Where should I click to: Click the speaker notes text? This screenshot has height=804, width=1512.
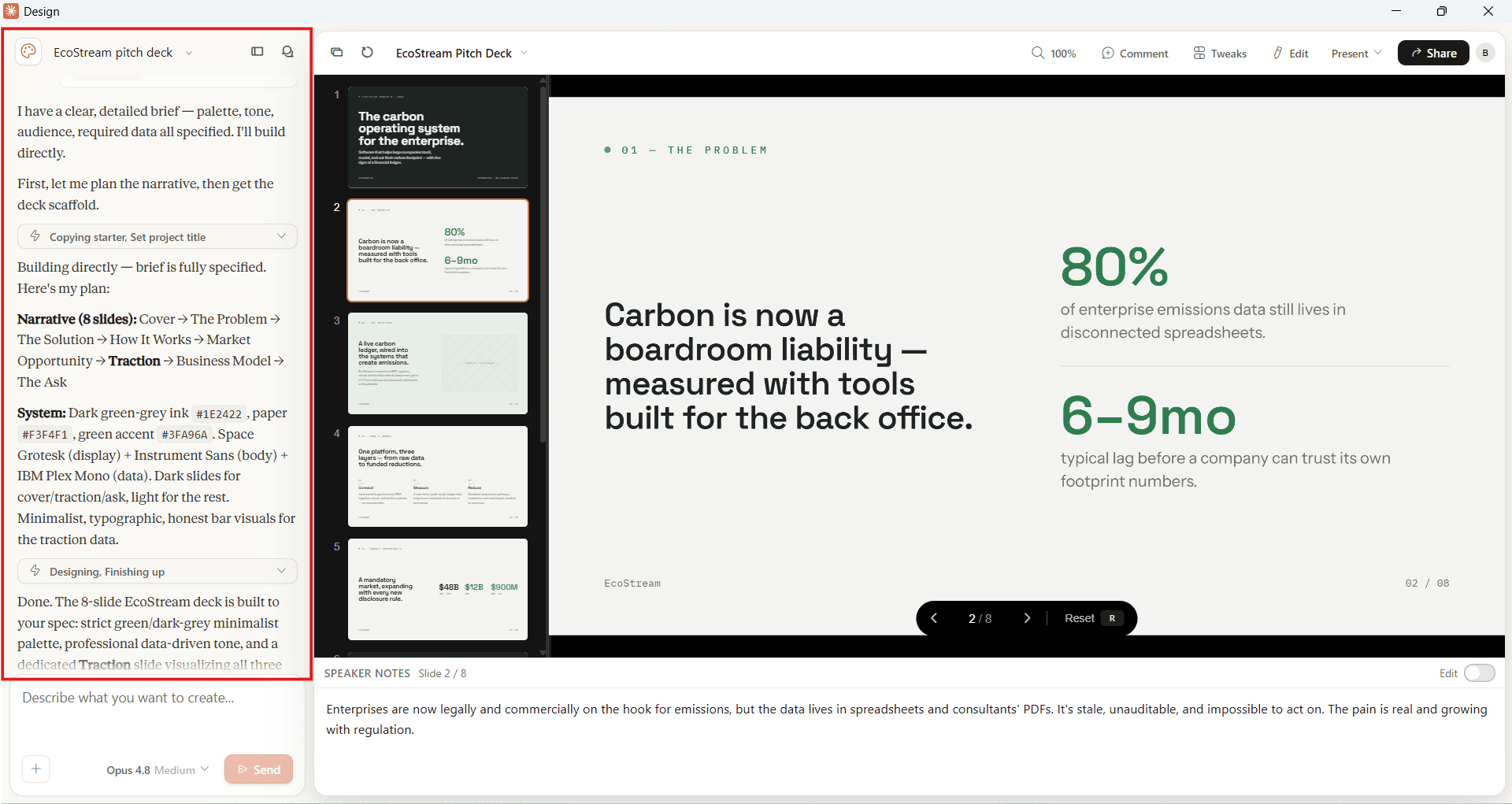tap(906, 719)
